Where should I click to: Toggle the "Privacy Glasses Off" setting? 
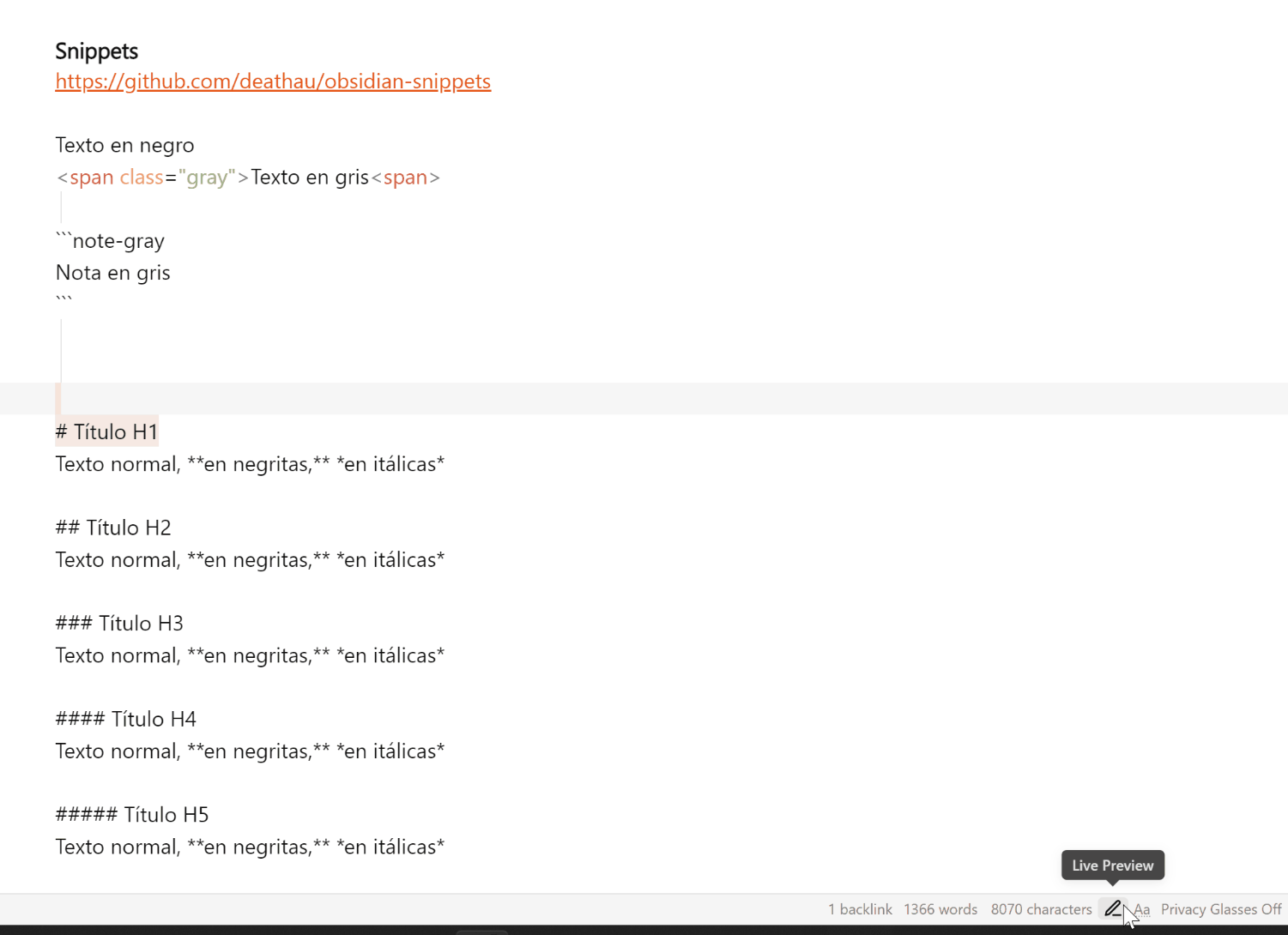pos(1221,908)
